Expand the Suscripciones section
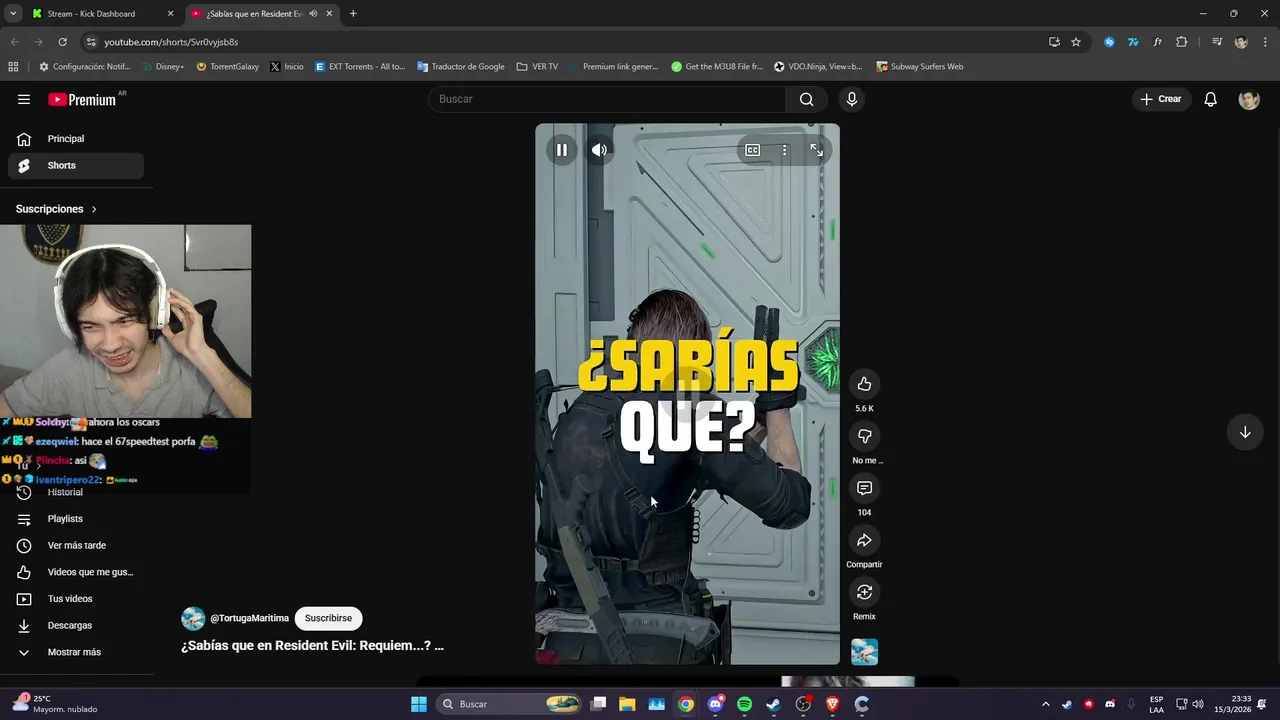 (x=56, y=209)
